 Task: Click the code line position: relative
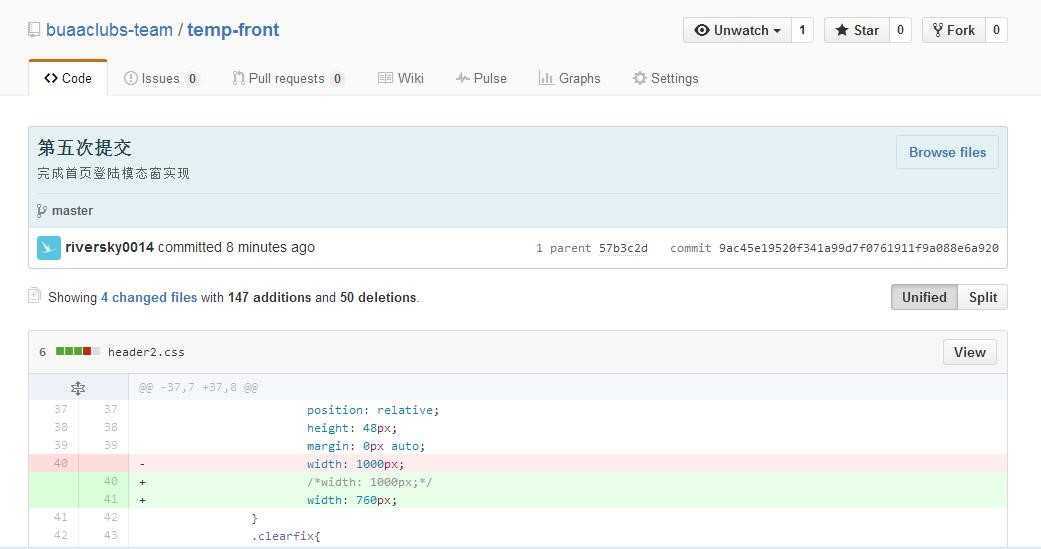coord(373,410)
